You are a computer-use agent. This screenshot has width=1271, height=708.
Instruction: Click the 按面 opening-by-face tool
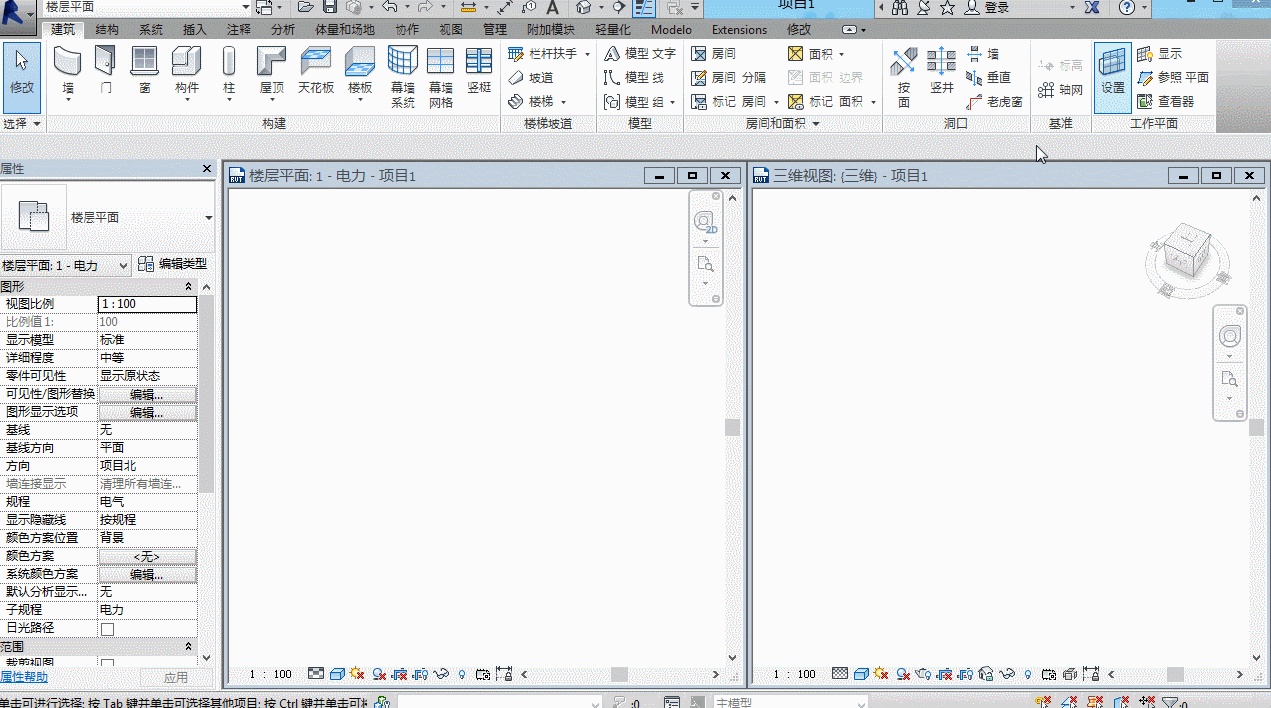pos(904,77)
